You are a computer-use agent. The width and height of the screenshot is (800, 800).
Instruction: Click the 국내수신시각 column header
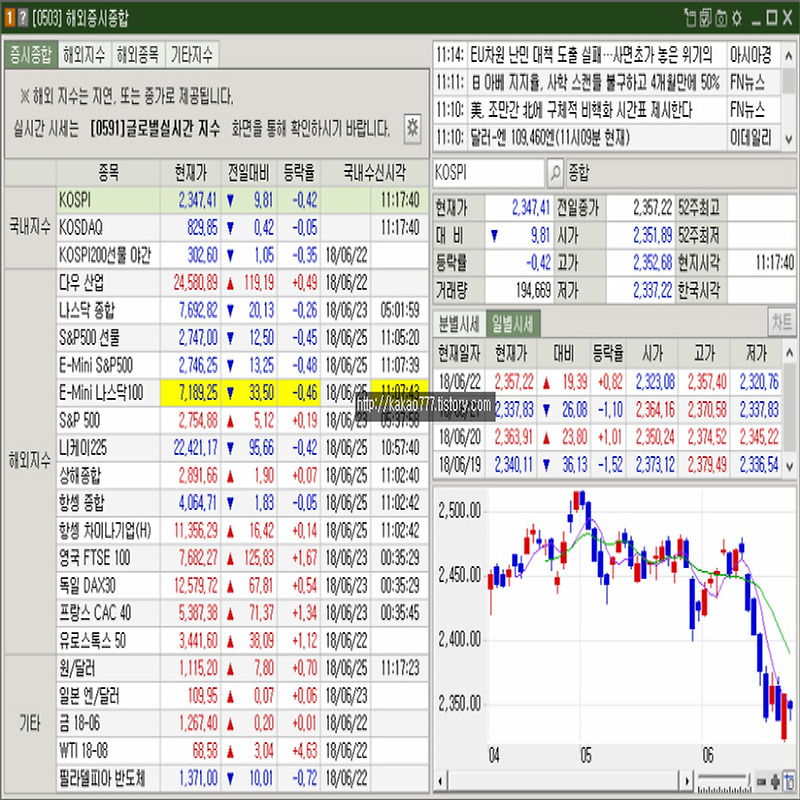click(x=374, y=173)
